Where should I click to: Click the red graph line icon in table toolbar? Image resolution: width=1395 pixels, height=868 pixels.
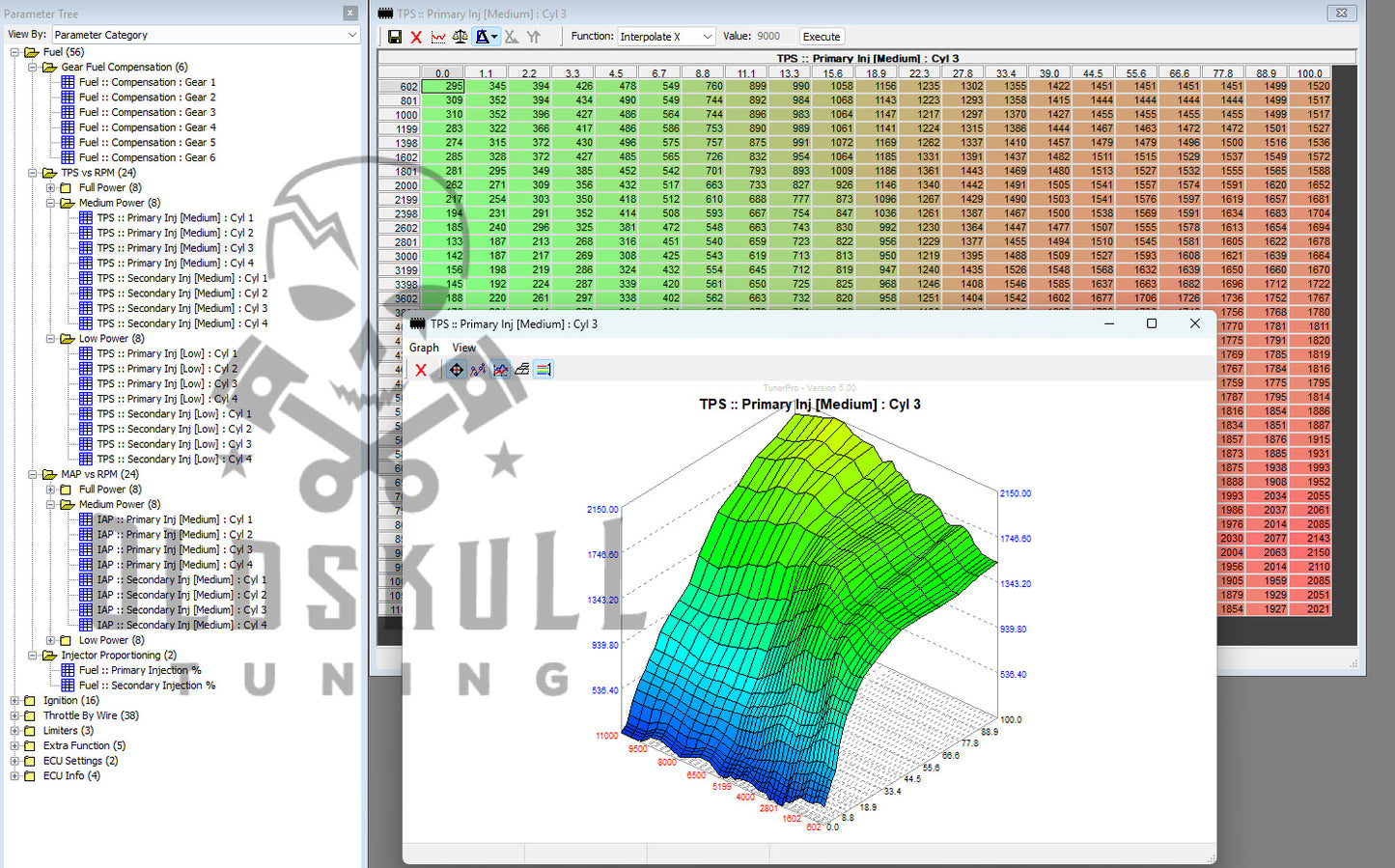coord(438,37)
